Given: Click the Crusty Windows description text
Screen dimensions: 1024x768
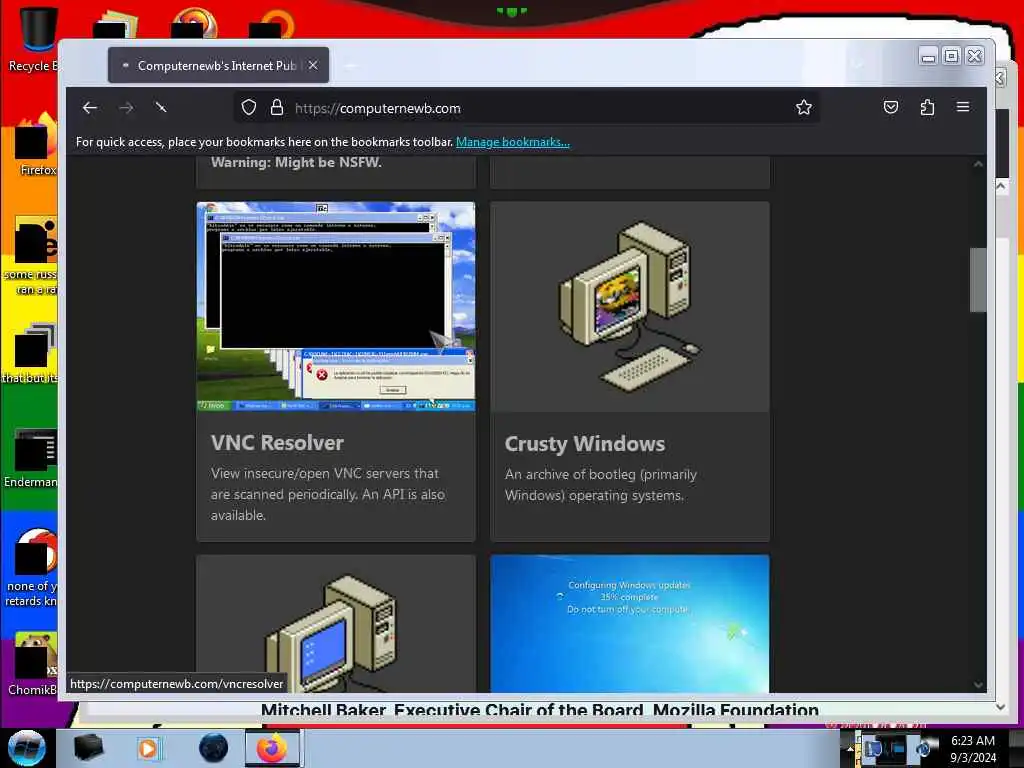Looking at the screenshot, I should click(601, 485).
